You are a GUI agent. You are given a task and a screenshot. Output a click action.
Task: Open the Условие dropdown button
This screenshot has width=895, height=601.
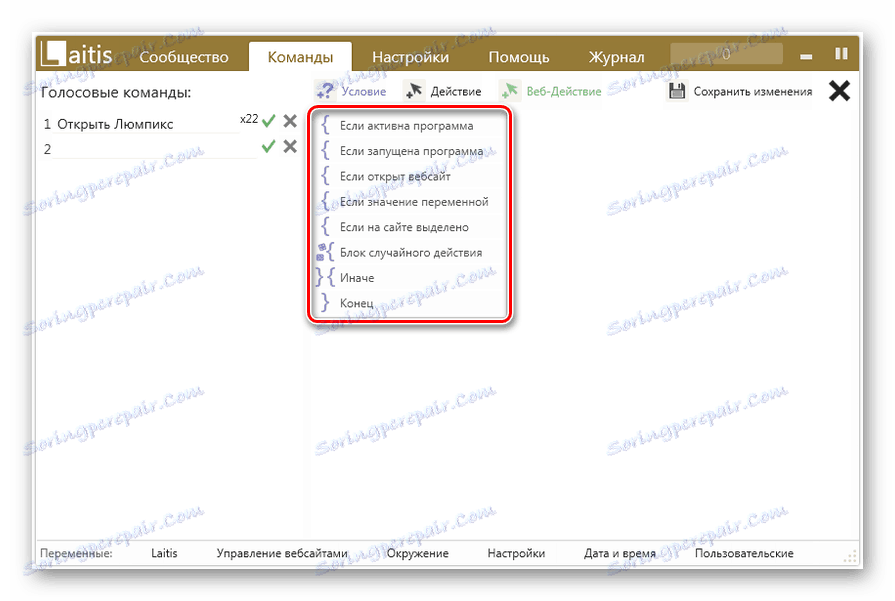(350, 91)
